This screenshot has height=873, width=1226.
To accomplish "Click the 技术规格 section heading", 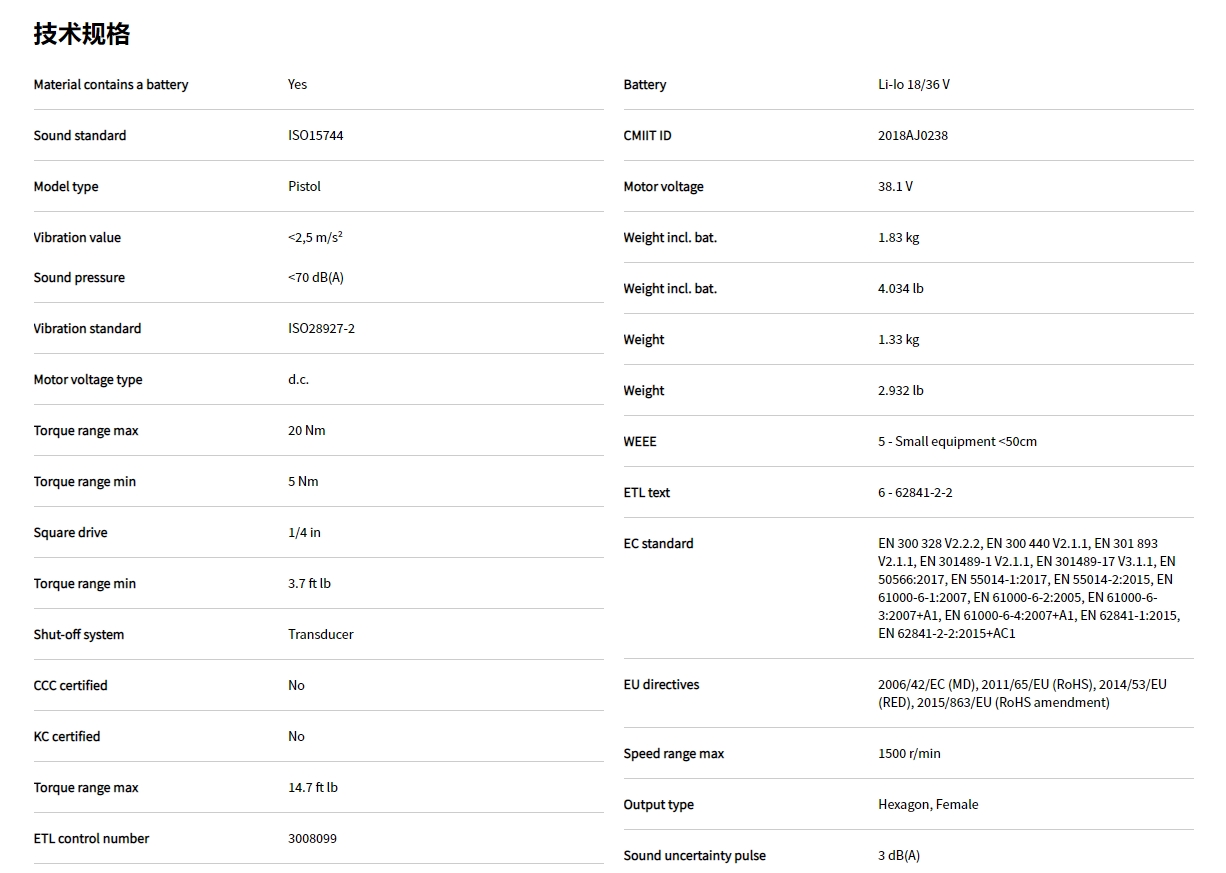I will (82, 34).
